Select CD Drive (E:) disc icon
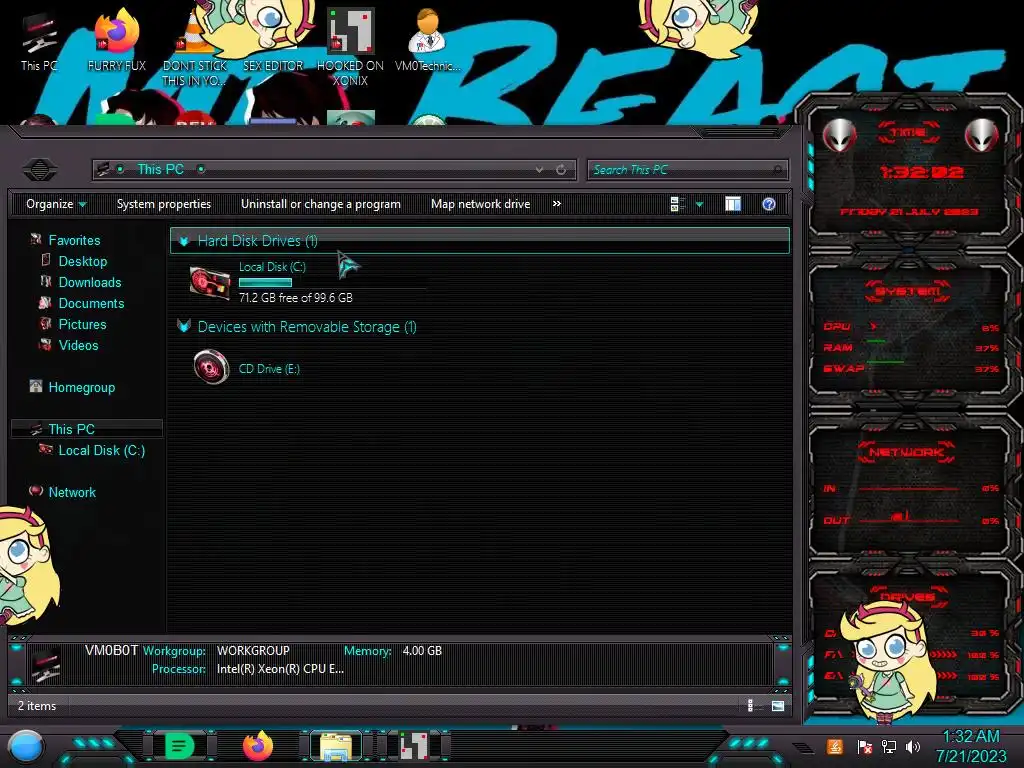 211,367
